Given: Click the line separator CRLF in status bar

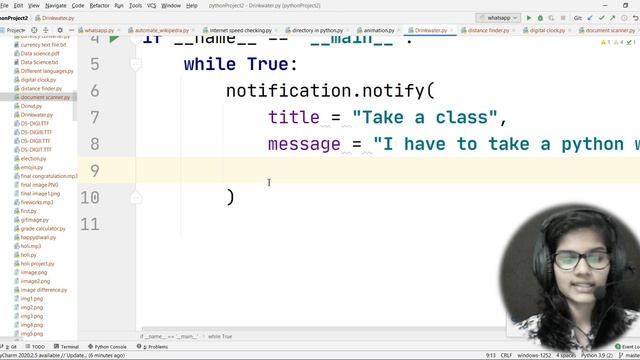Looking at the screenshot, I should [x=506, y=355].
